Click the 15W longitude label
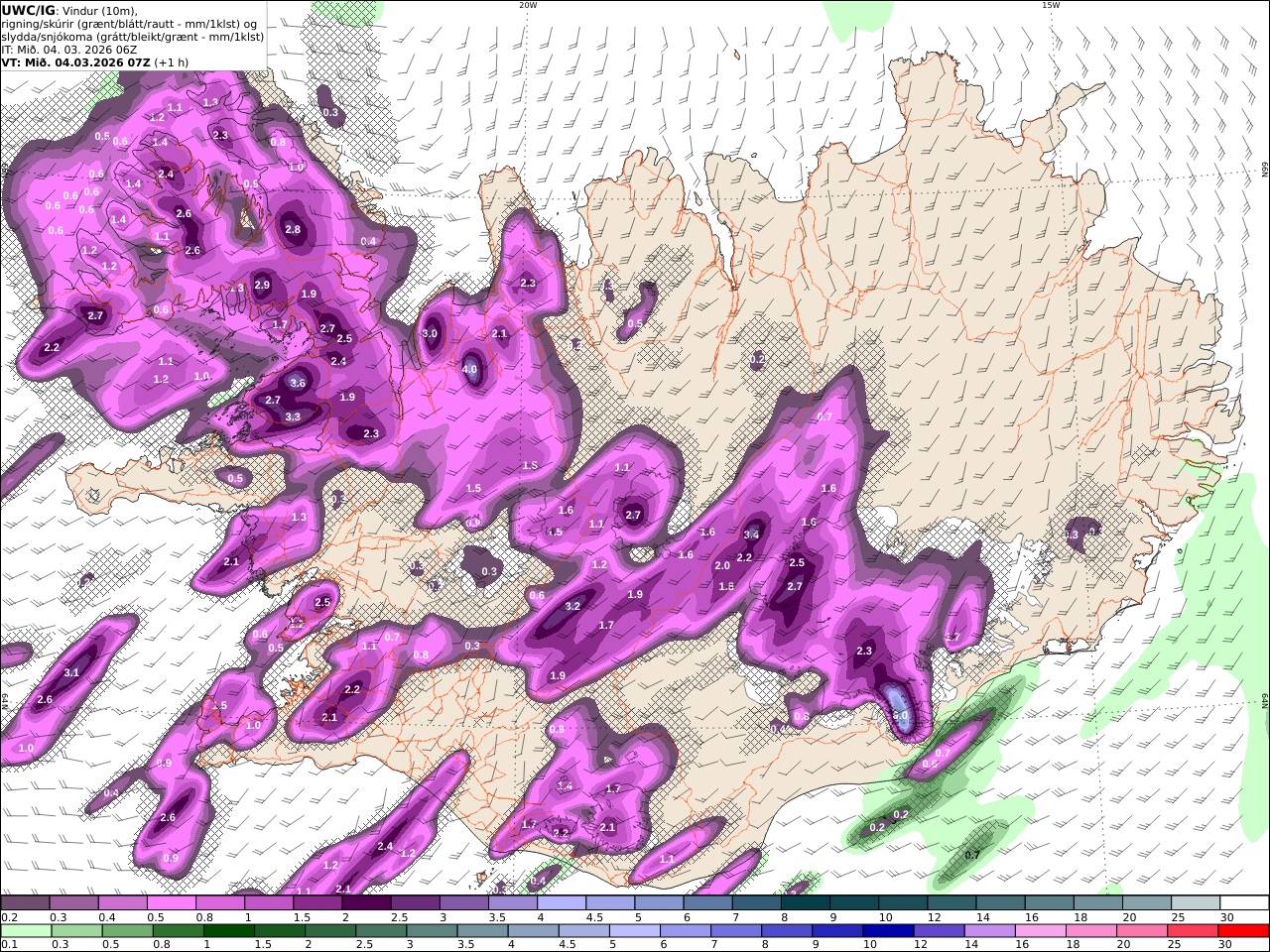The image size is (1270, 952). point(1051,5)
